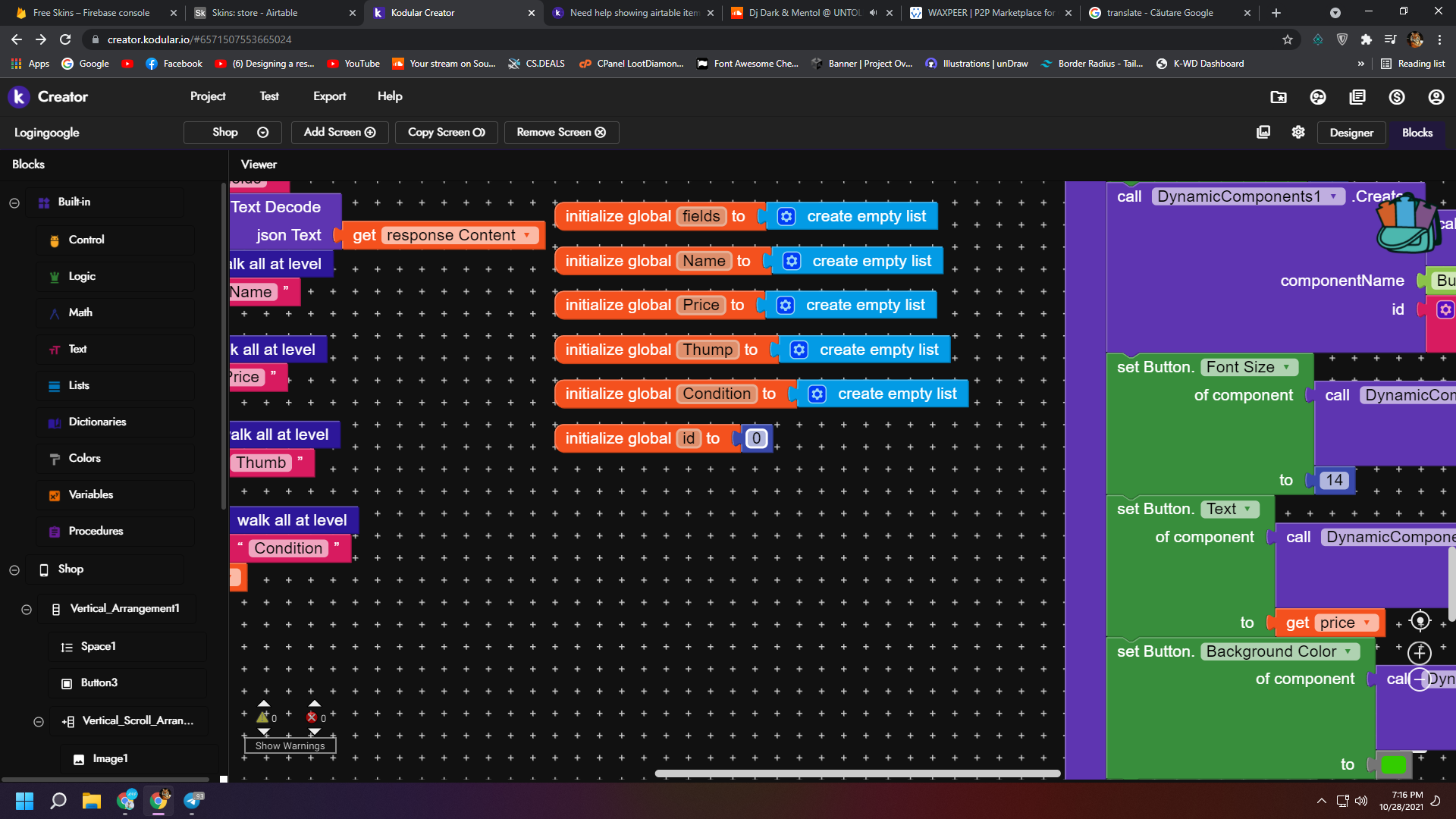Screen dimensions: 1456x819
Task: Open the Shop screen selector dropdown
Action: coord(233,132)
